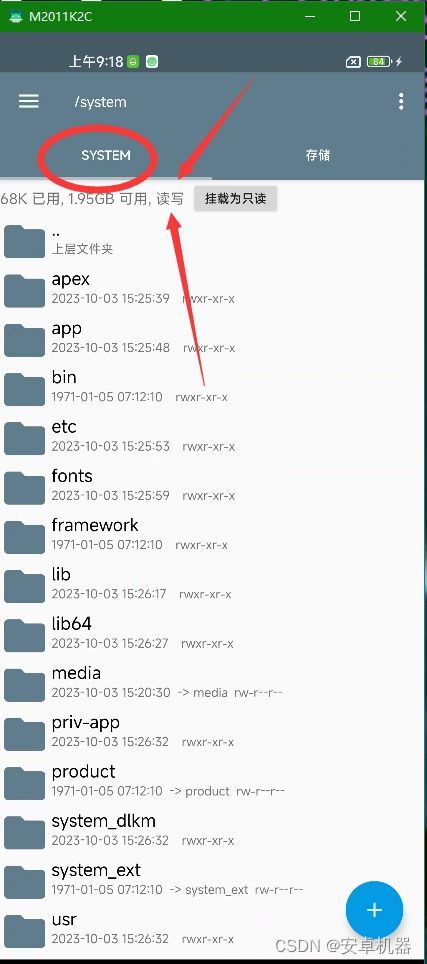Screen dimensions: 427x964
Task: Open the apex folder icon
Action: (25, 290)
